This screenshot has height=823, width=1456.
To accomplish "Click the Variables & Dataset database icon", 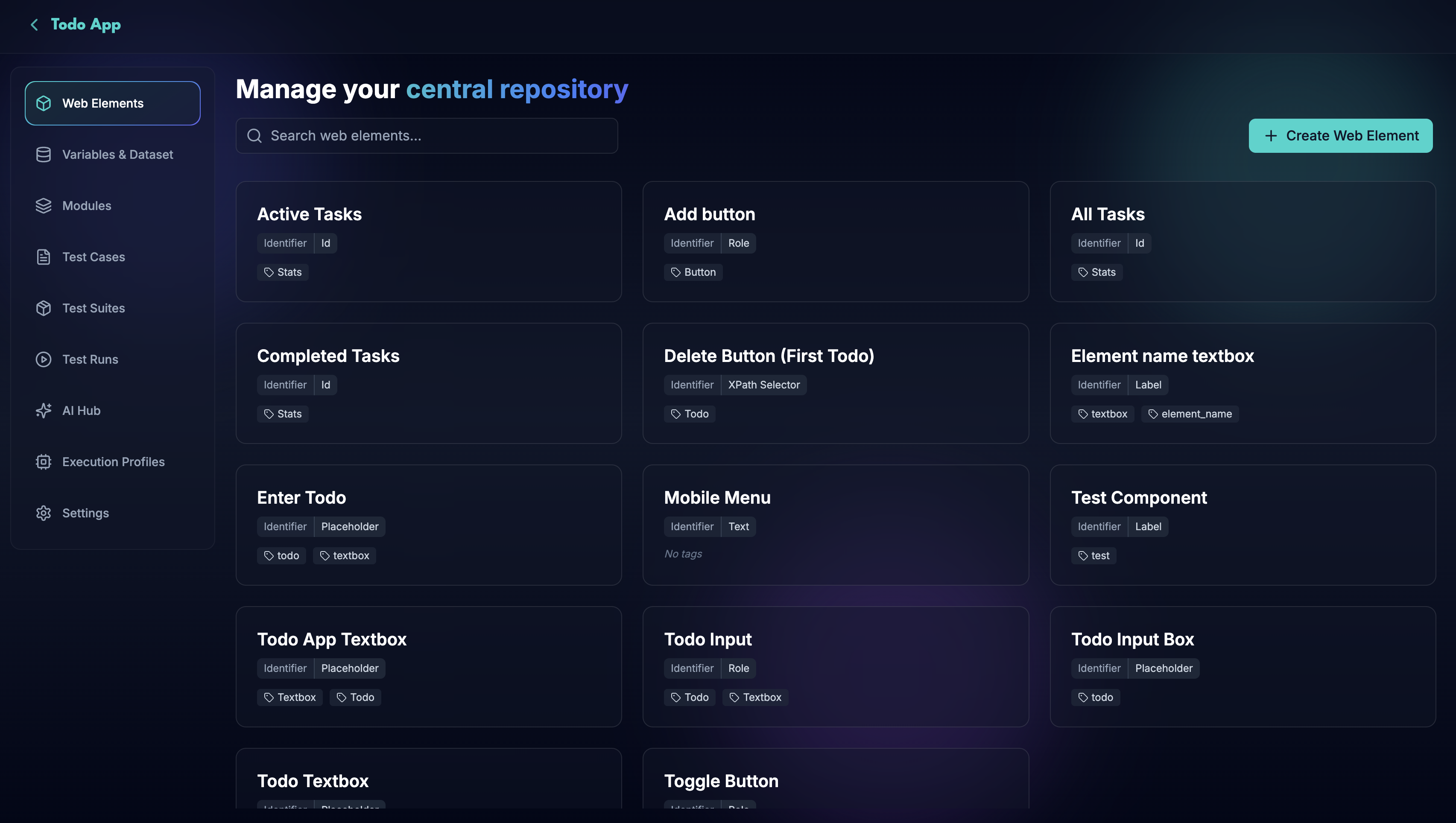I will (44, 155).
